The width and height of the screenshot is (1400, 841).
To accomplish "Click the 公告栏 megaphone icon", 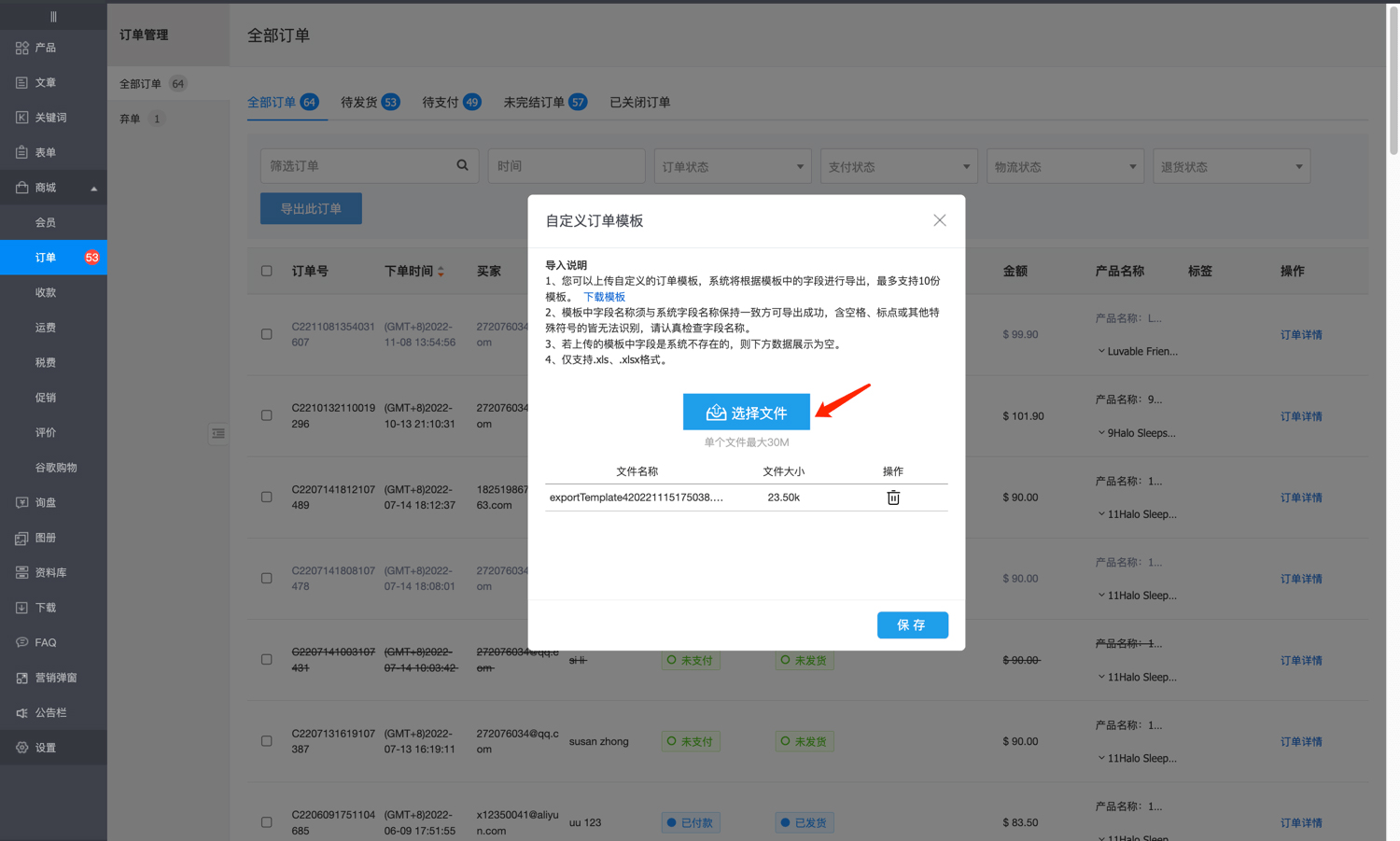I will 21,712.
